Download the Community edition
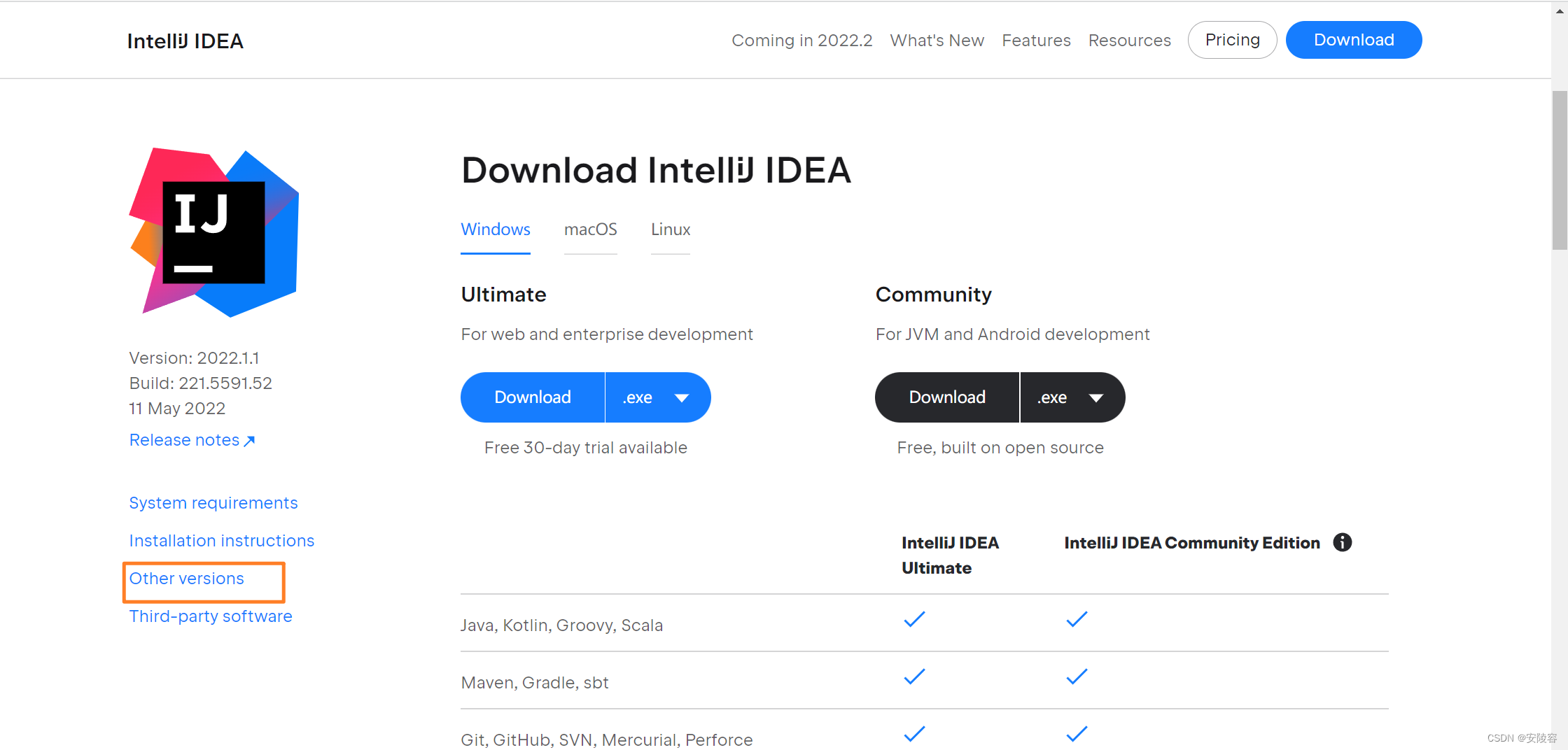The height and width of the screenshot is (750, 1568). click(947, 397)
